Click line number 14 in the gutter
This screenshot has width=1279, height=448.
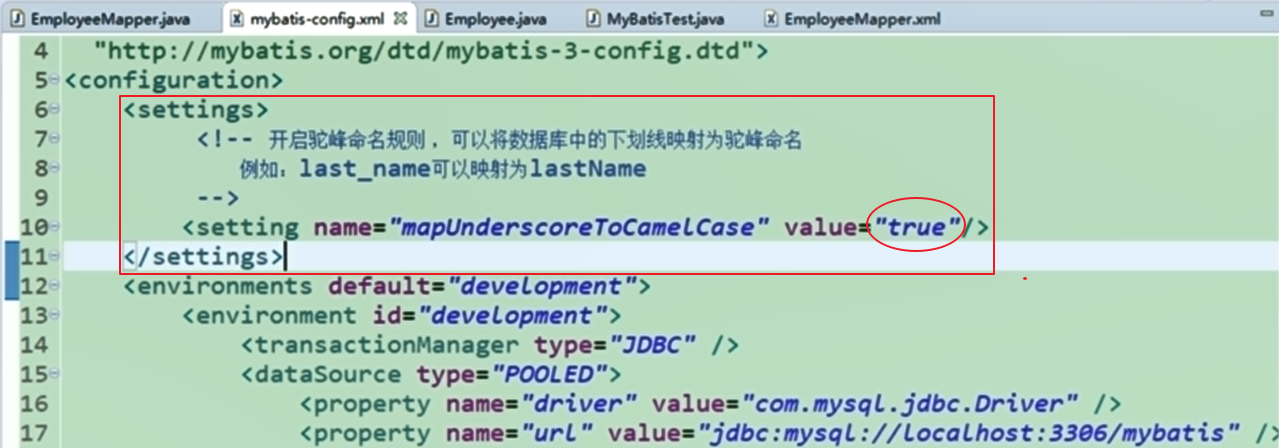[33, 345]
